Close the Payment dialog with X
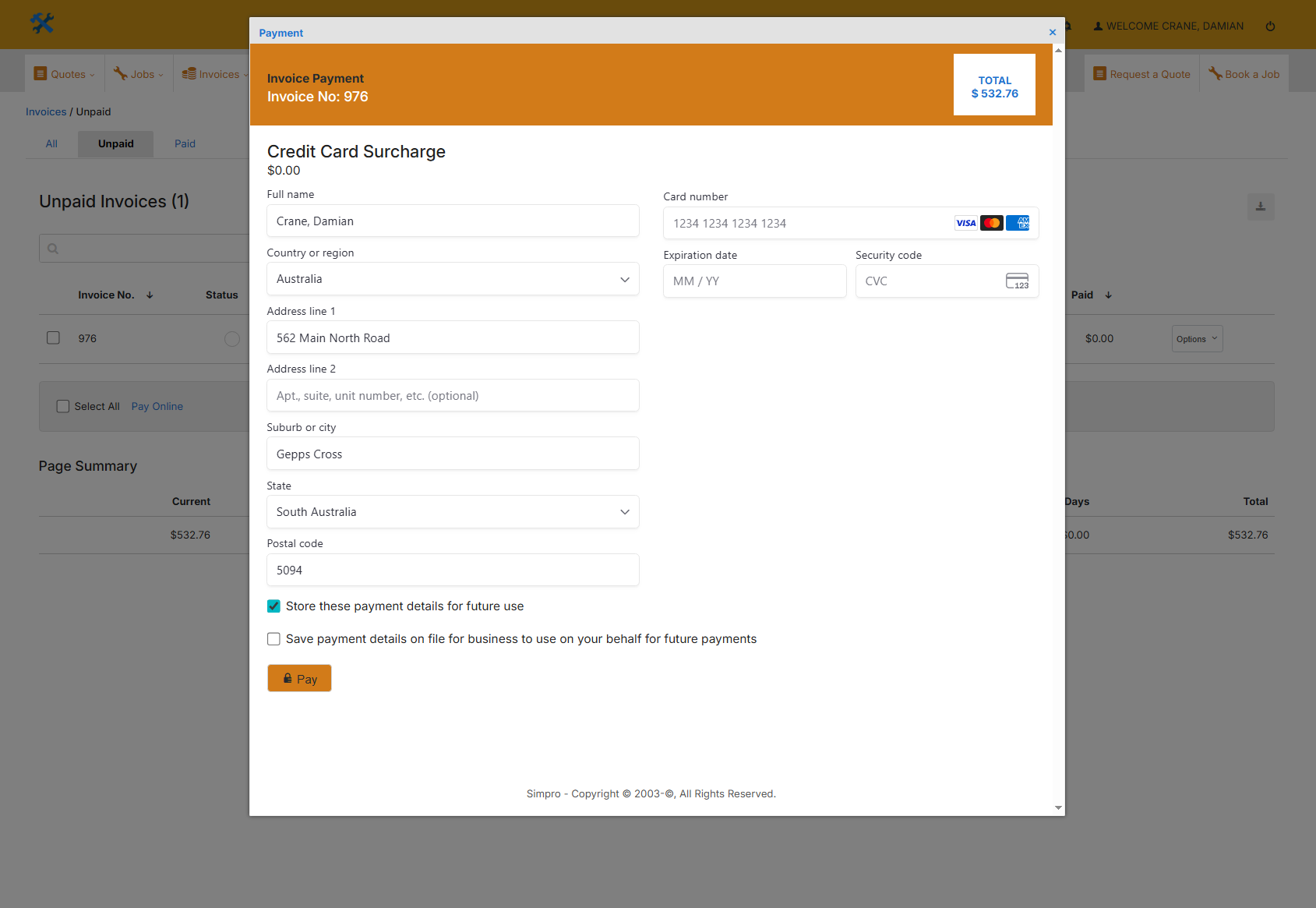 (1052, 33)
